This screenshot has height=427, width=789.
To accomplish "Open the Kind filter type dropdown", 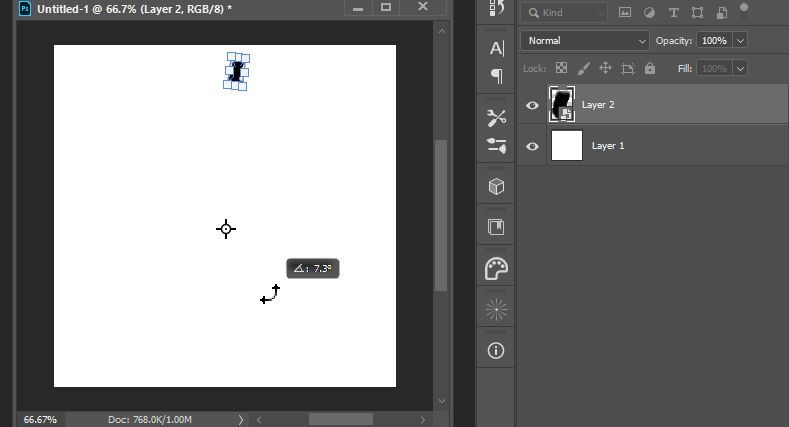I will tap(564, 13).
